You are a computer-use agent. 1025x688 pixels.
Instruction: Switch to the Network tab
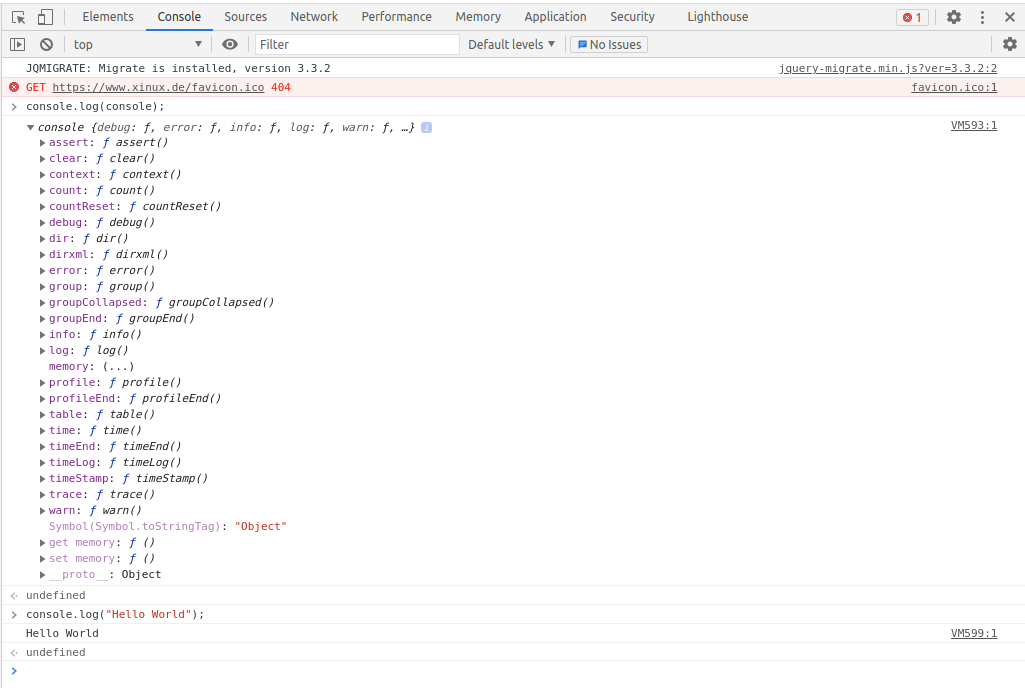coord(314,17)
